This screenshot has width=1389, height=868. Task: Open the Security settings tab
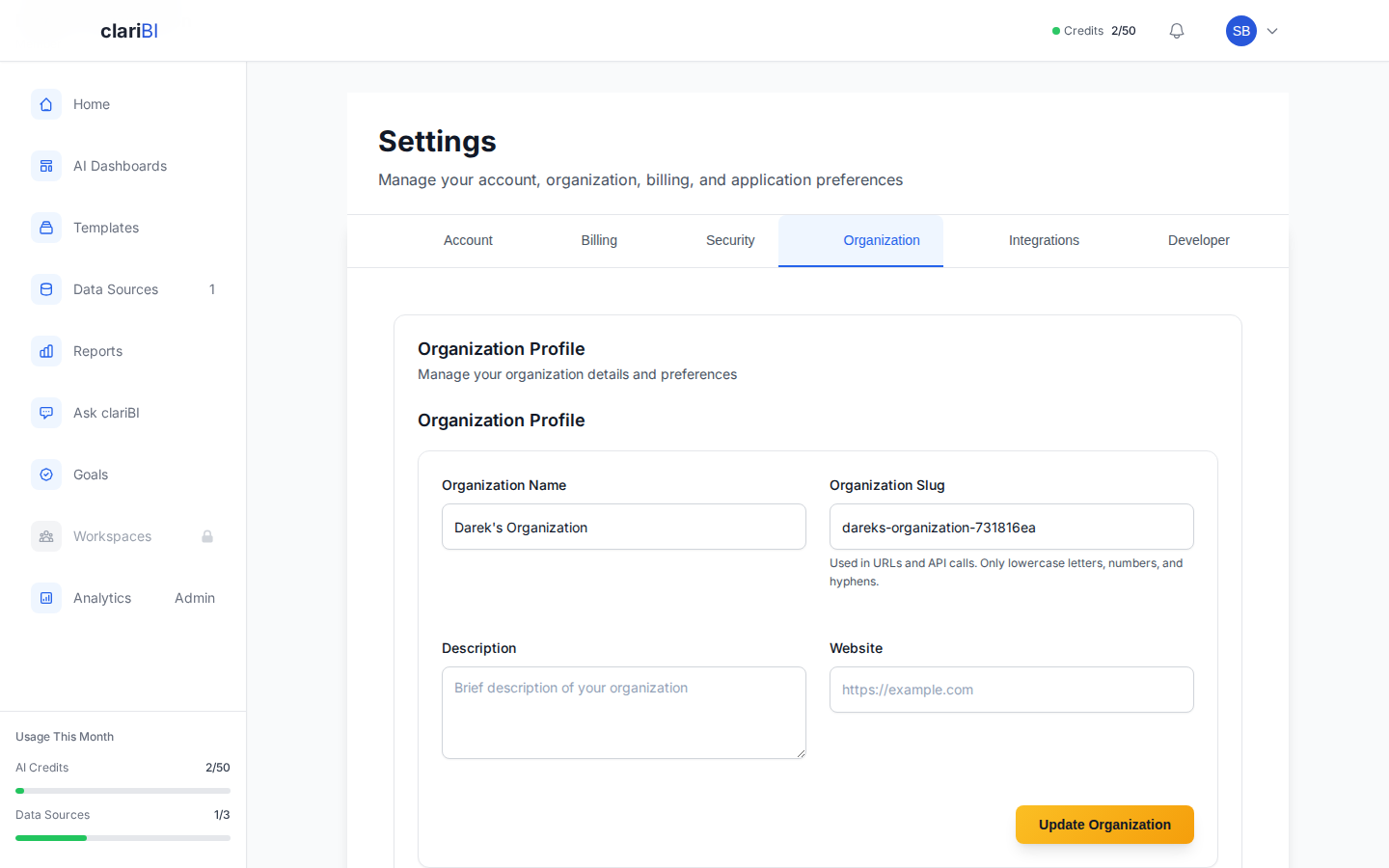pyautogui.click(x=730, y=240)
